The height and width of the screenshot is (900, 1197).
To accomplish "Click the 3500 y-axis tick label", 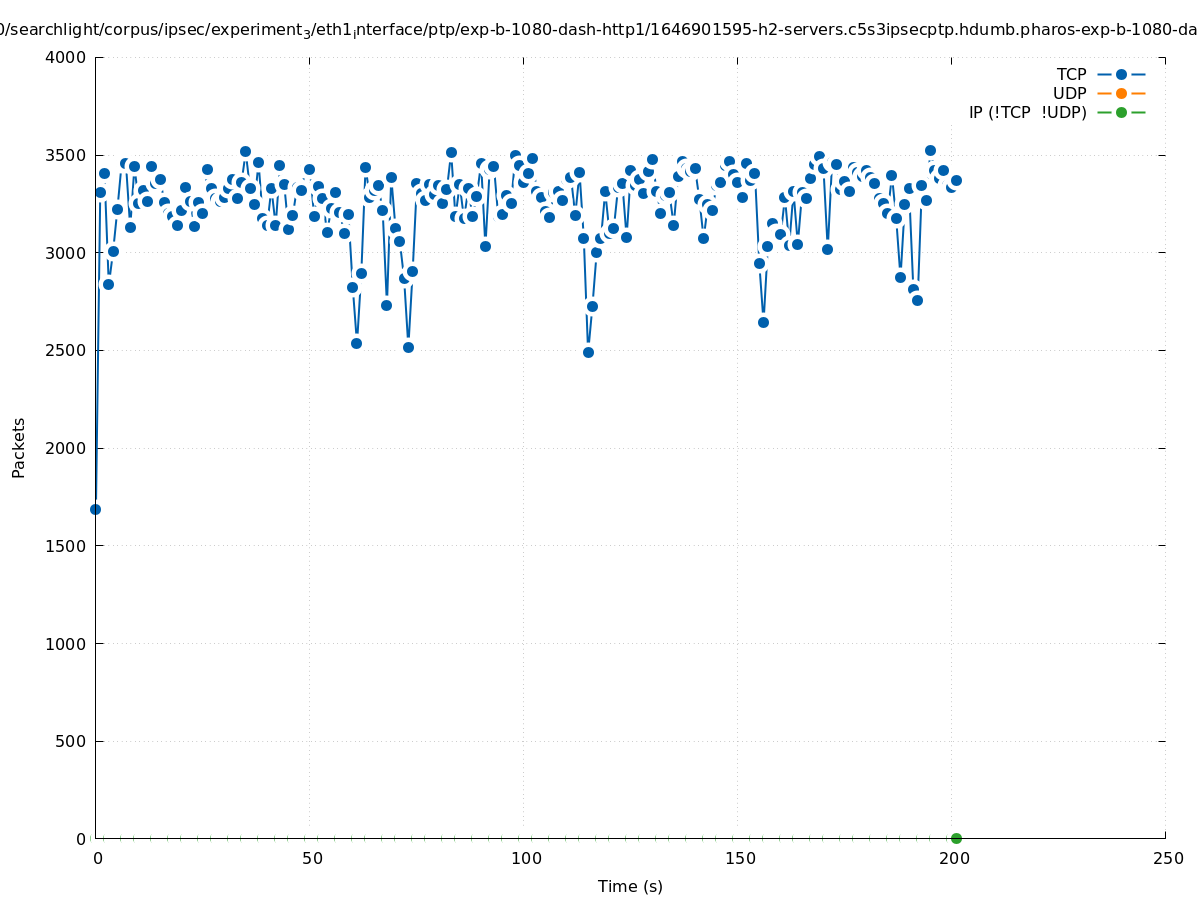I will [66, 155].
